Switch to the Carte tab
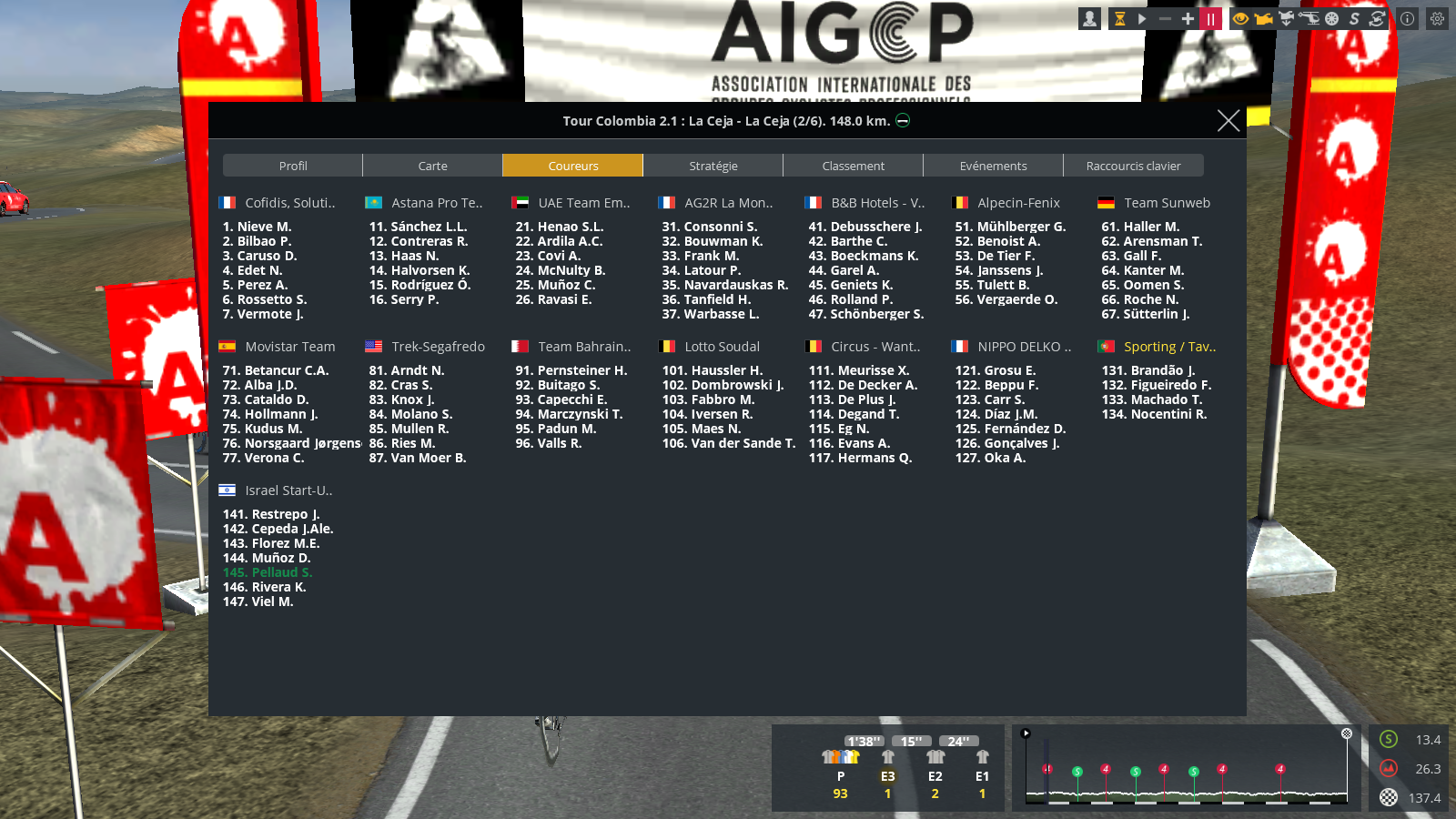 [433, 166]
